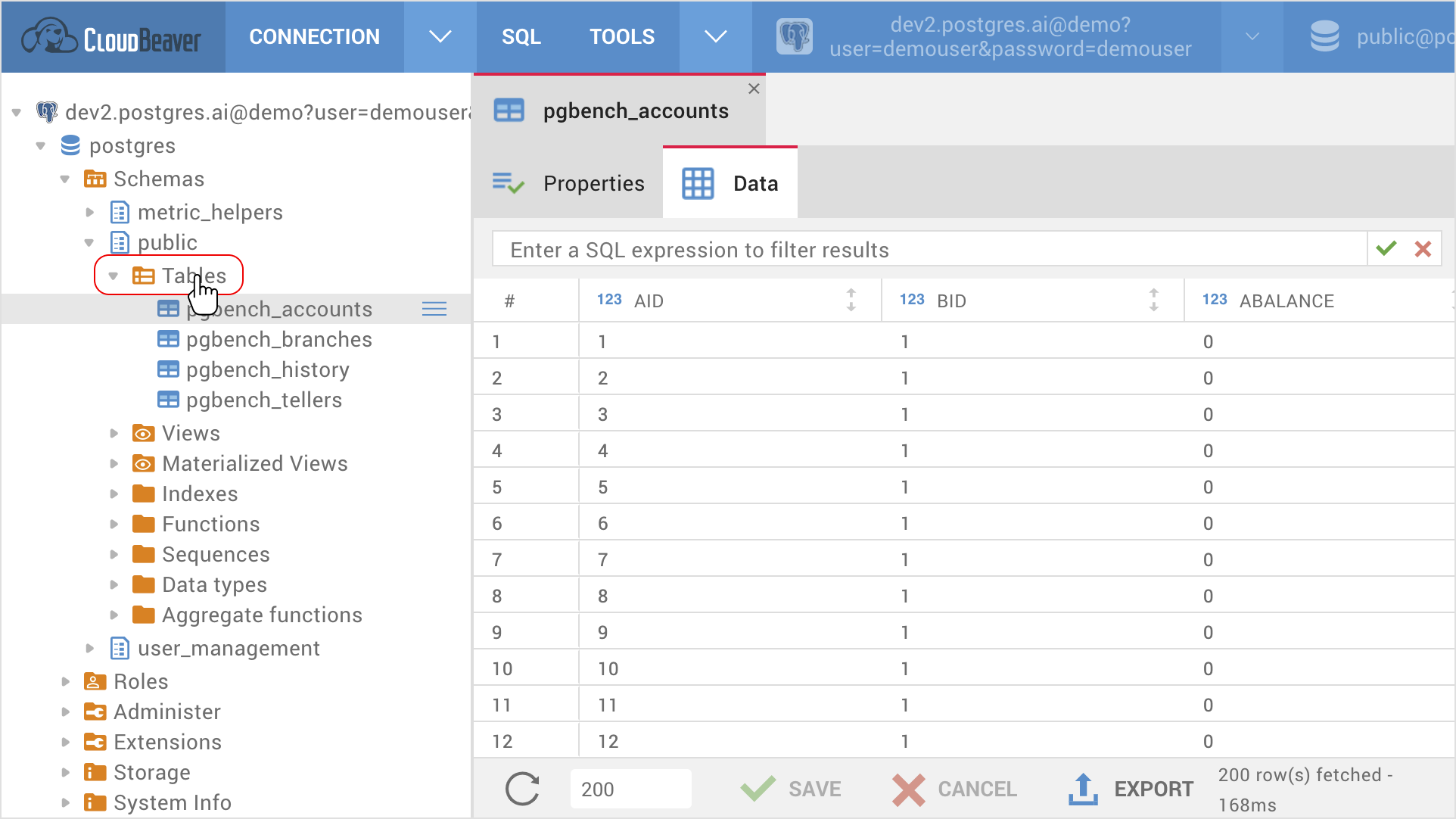Apply the filter with green checkmark

pyautogui.click(x=1386, y=249)
